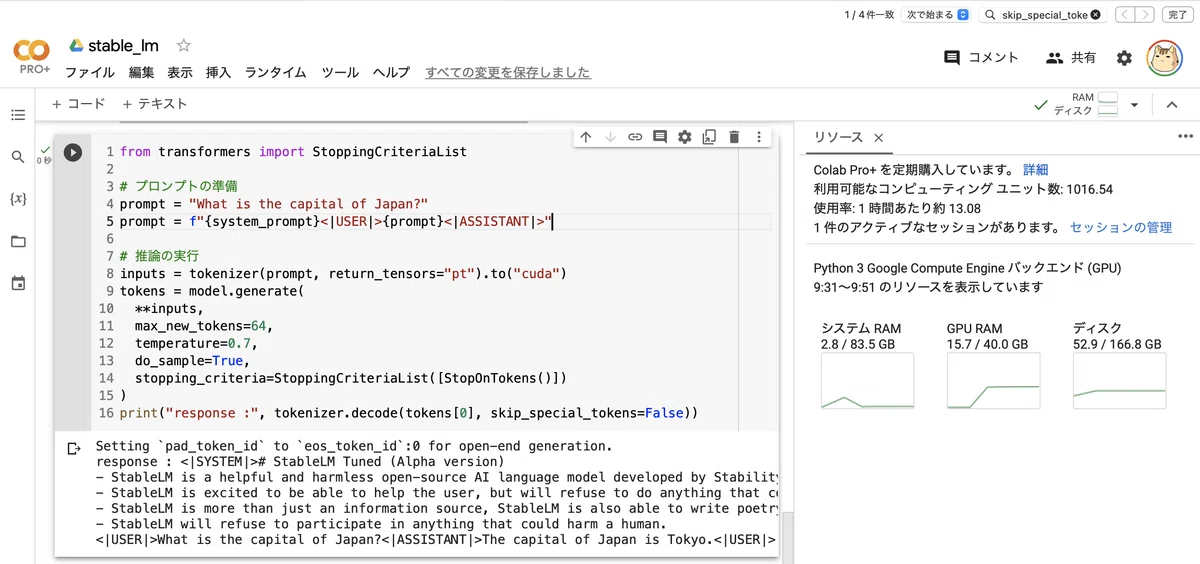Open notebook settings gear icon
The image size is (1200, 564).
pyautogui.click(x=1124, y=58)
